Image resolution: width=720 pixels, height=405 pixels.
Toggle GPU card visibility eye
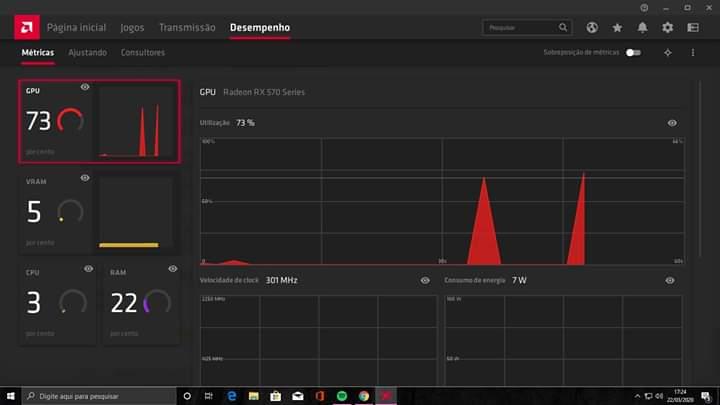[85, 87]
